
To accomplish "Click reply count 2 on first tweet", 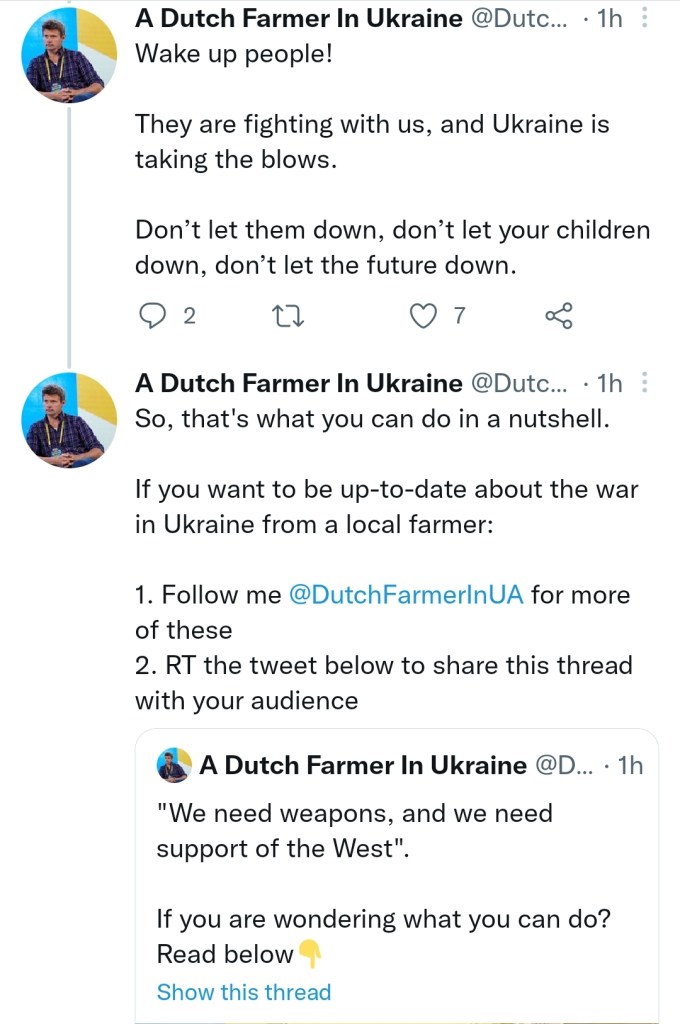I will (189, 316).
